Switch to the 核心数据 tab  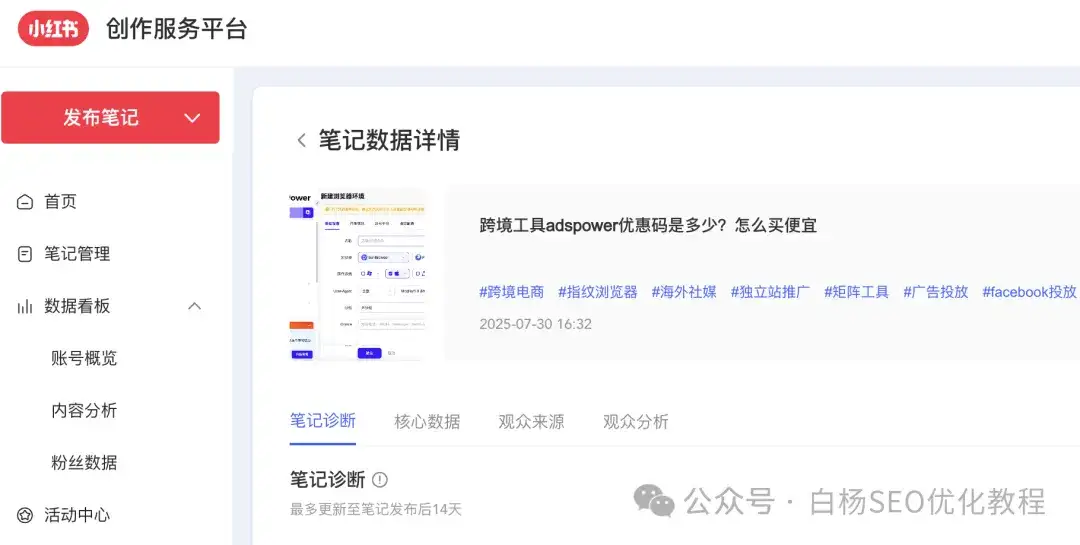click(x=427, y=422)
